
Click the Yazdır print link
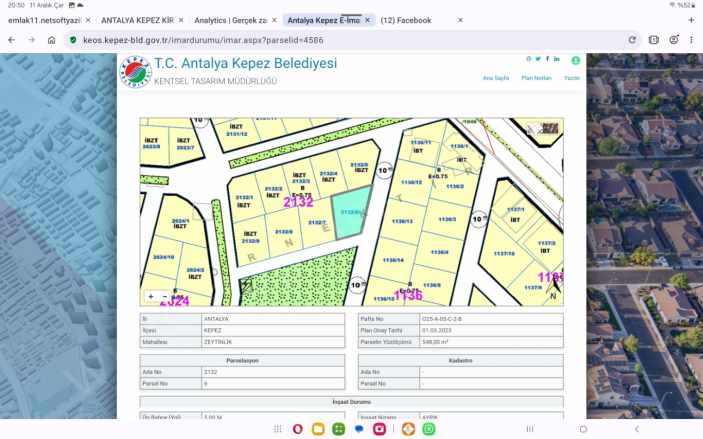pyautogui.click(x=572, y=77)
